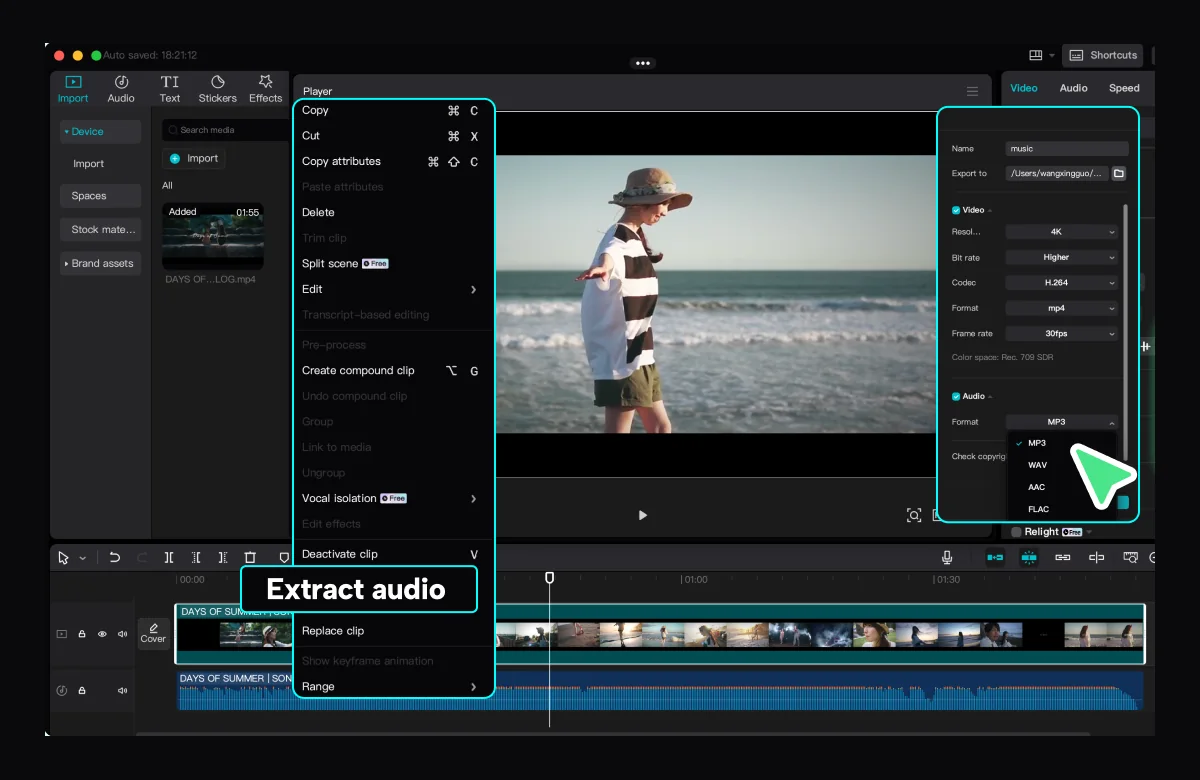Start voiceover recording with the microphone icon
The height and width of the screenshot is (780, 1200).
click(x=947, y=557)
